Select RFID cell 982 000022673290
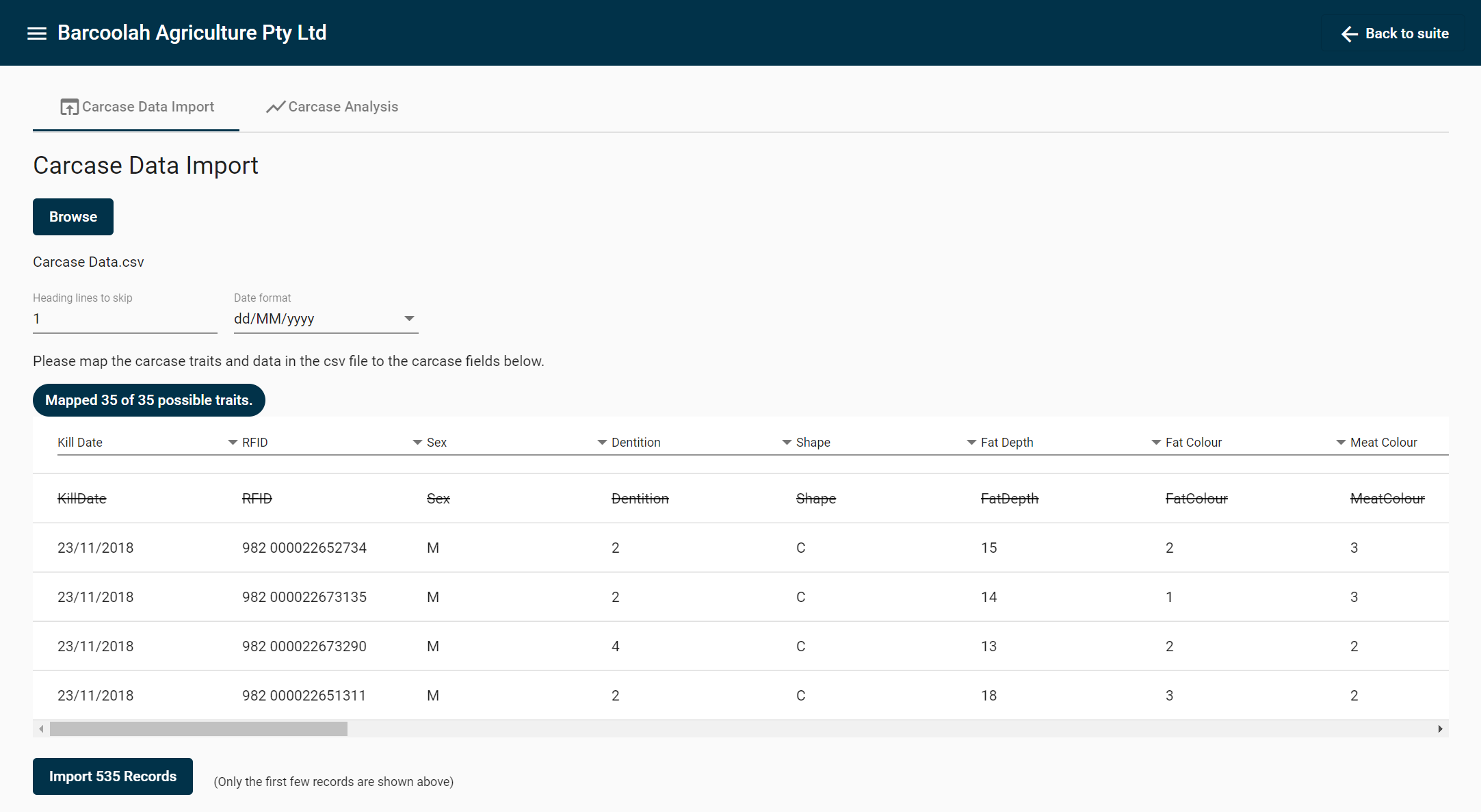The width and height of the screenshot is (1481, 812). coord(304,646)
